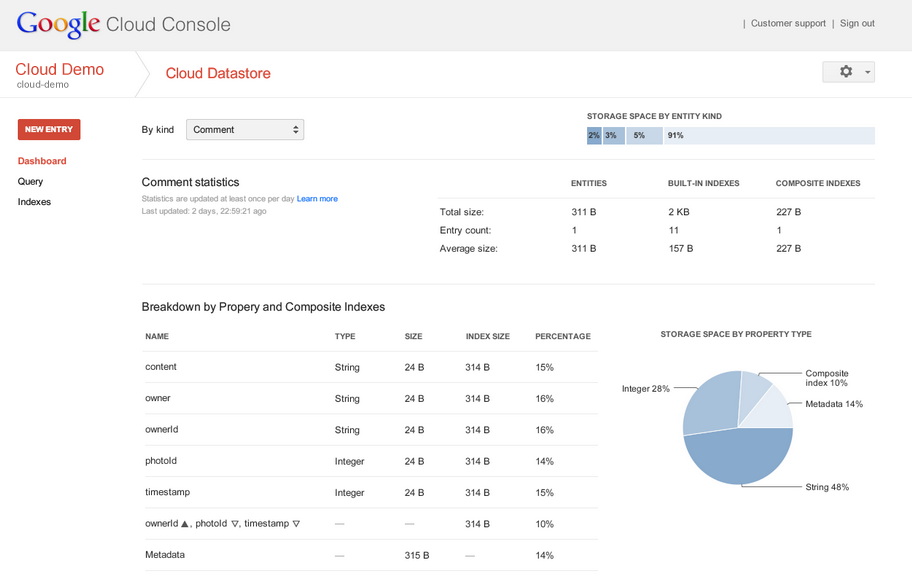Click the Google logo
Image resolution: width=912 pixels, height=587 pixels.
pyautogui.click(x=58, y=24)
